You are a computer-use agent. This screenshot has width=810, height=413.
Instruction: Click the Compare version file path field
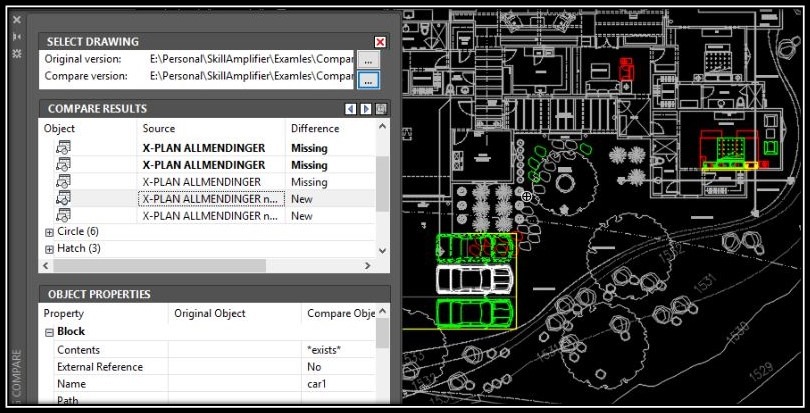(x=251, y=76)
